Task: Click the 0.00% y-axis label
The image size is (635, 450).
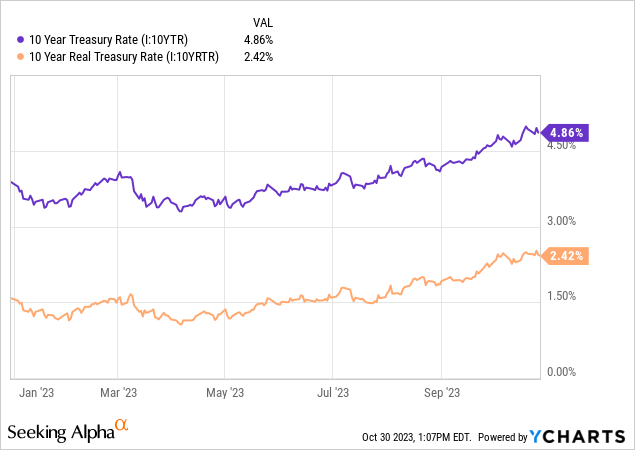Action: click(560, 372)
